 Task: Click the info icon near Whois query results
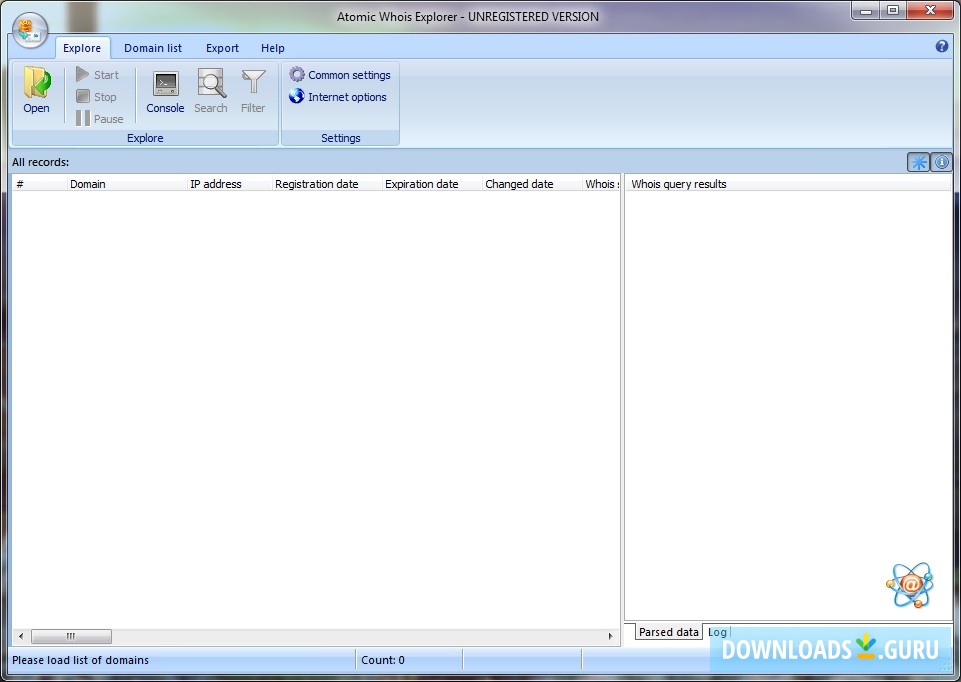(941, 161)
